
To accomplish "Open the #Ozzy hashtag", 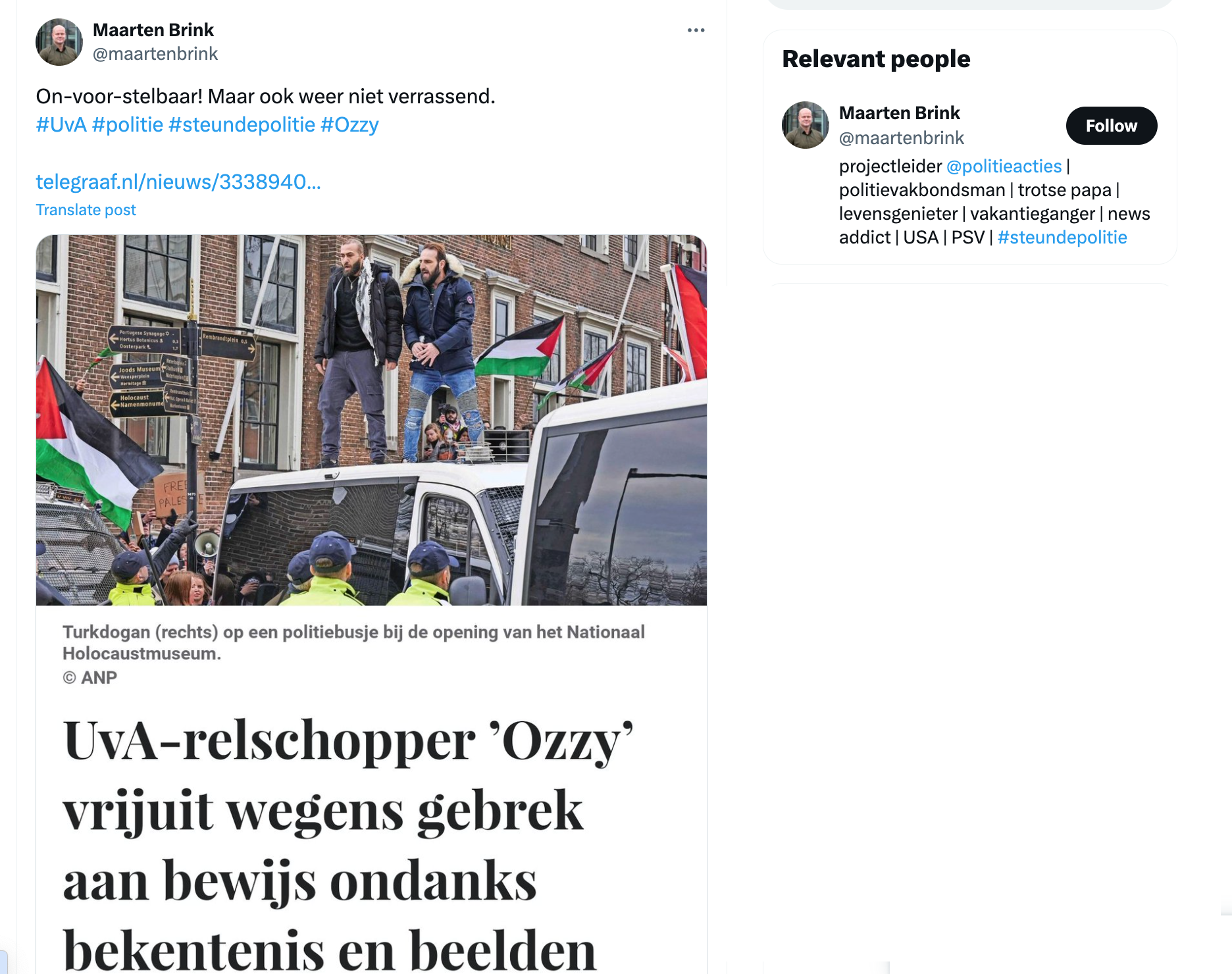I will [349, 124].
